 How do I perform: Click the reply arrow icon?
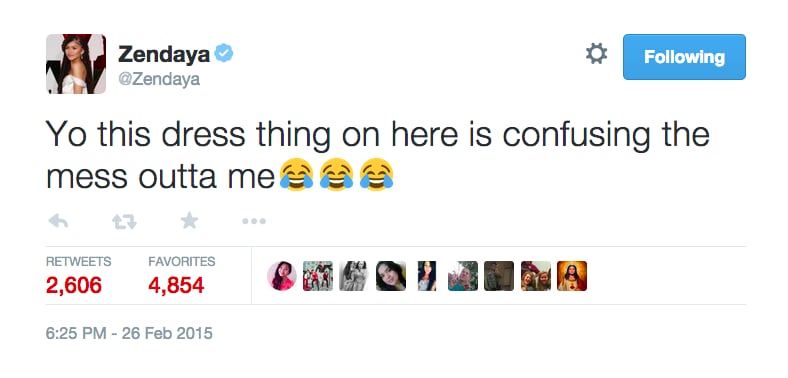pyautogui.click(x=58, y=221)
